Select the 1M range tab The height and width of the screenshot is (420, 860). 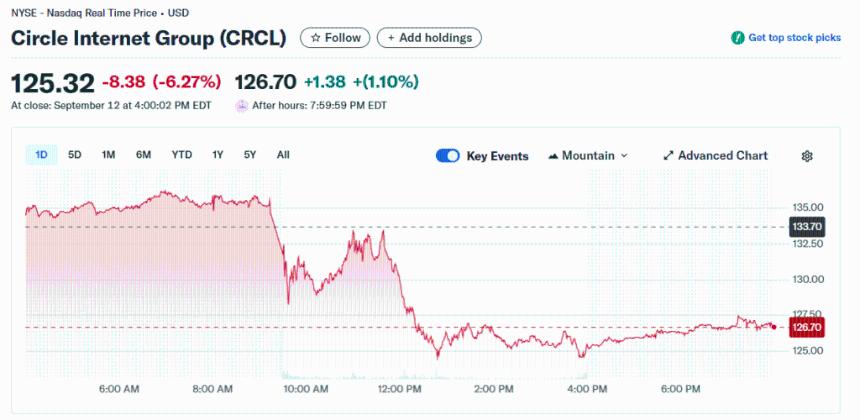[x=108, y=155]
